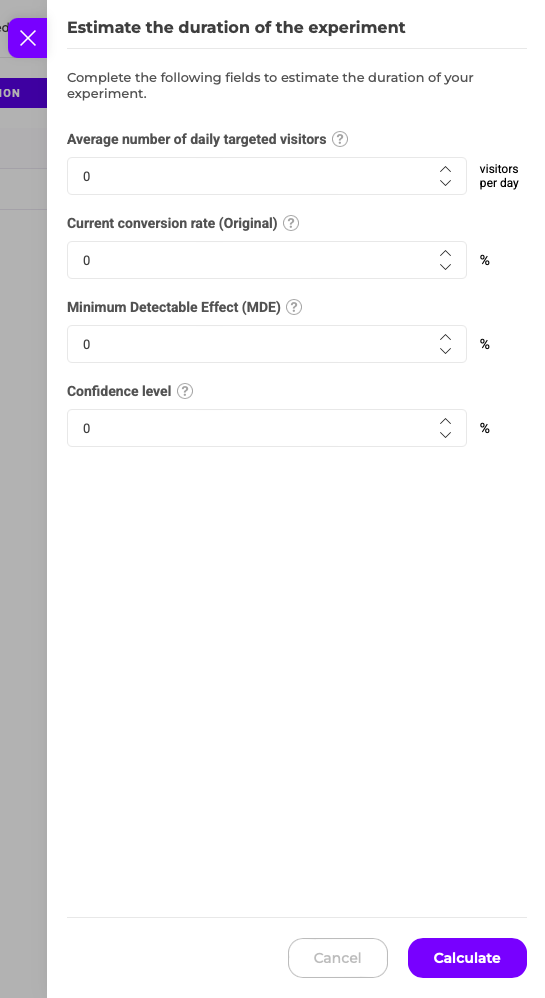Image resolution: width=545 pixels, height=998 pixels.
Task: Decrease daily targeted visitors value
Action: [x=446, y=183]
